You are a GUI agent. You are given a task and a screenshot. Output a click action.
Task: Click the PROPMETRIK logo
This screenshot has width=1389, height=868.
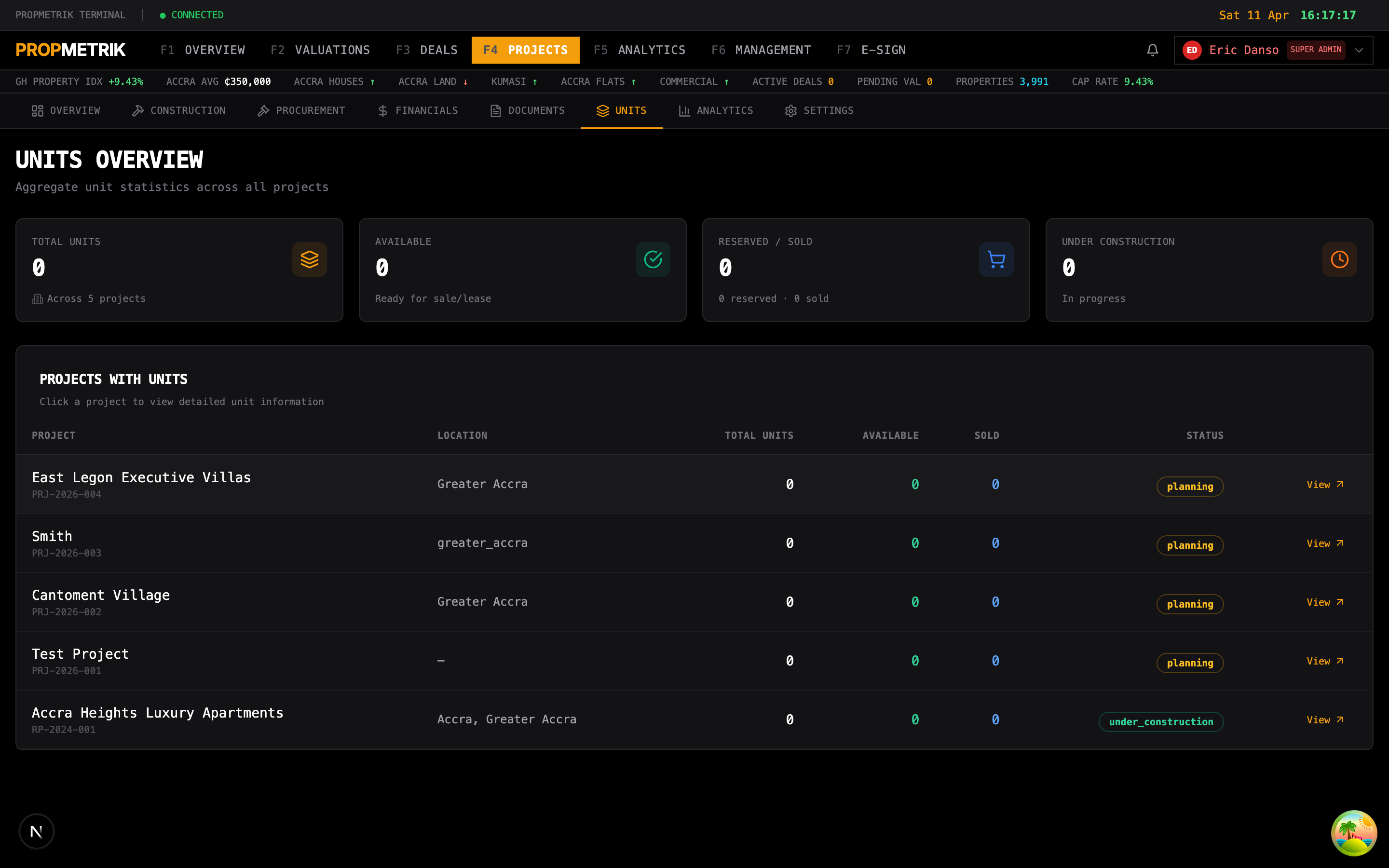70,50
